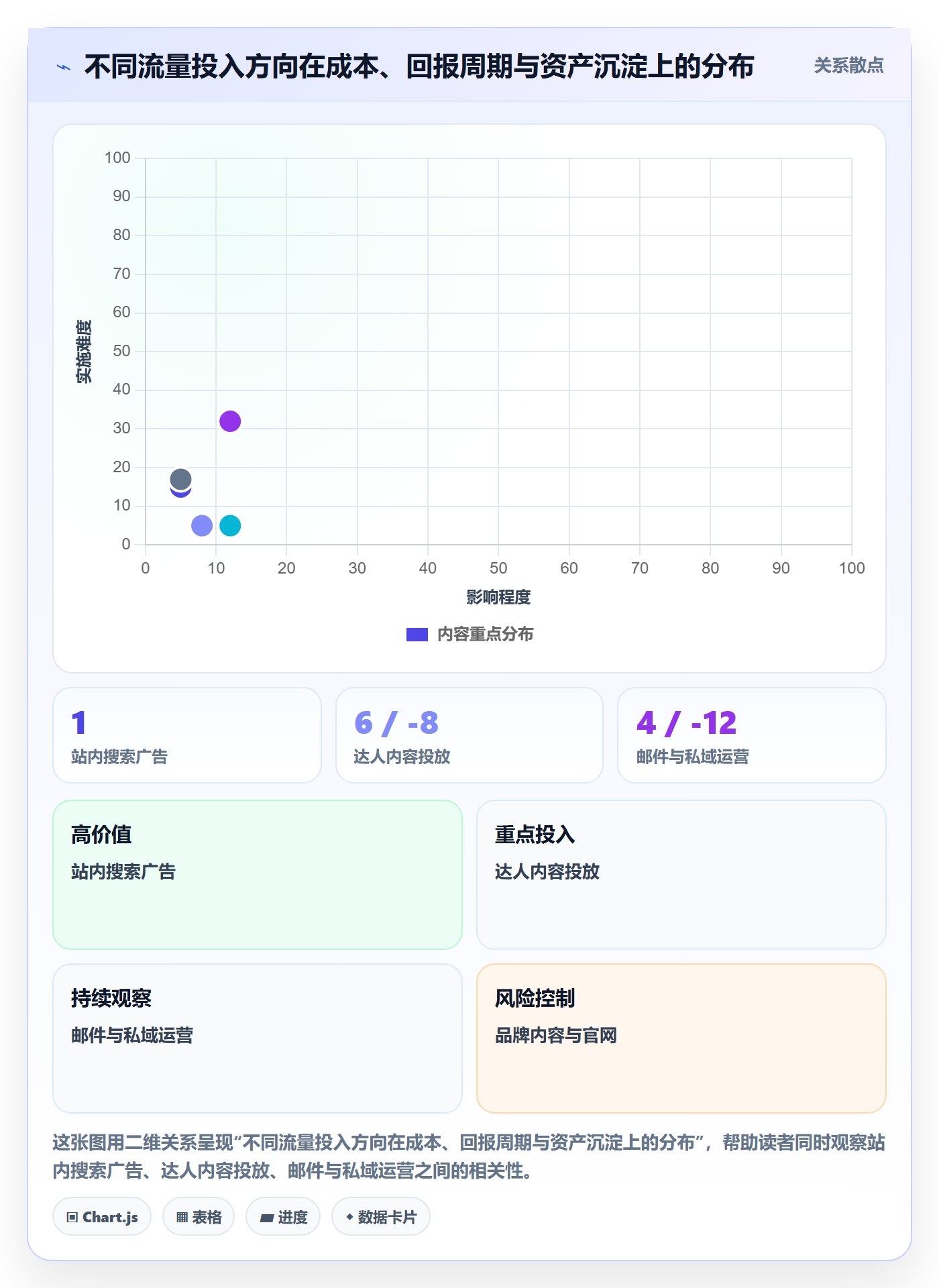This screenshot has width=939, height=1288.
Task: Click the 100 tick label on the x-axis
Action: pyautogui.click(x=852, y=568)
